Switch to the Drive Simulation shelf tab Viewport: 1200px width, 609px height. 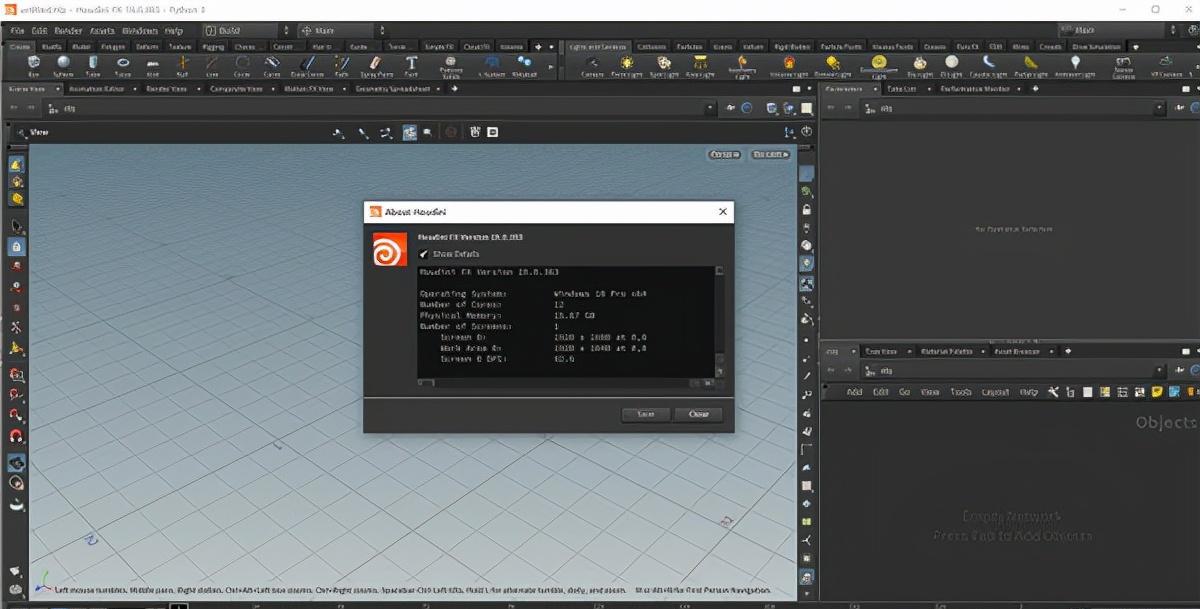pyautogui.click(x=1096, y=46)
